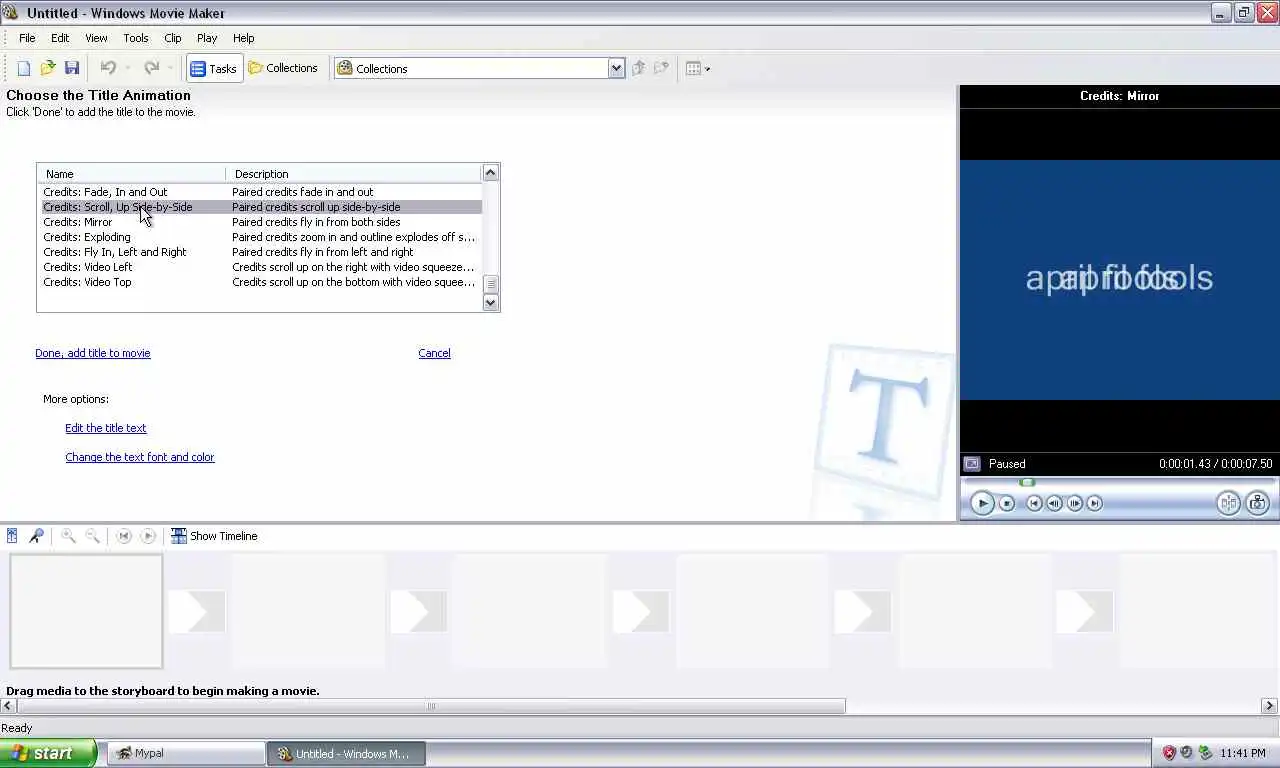Open the View menu
This screenshot has height=768, width=1280.
click(96, 38)
